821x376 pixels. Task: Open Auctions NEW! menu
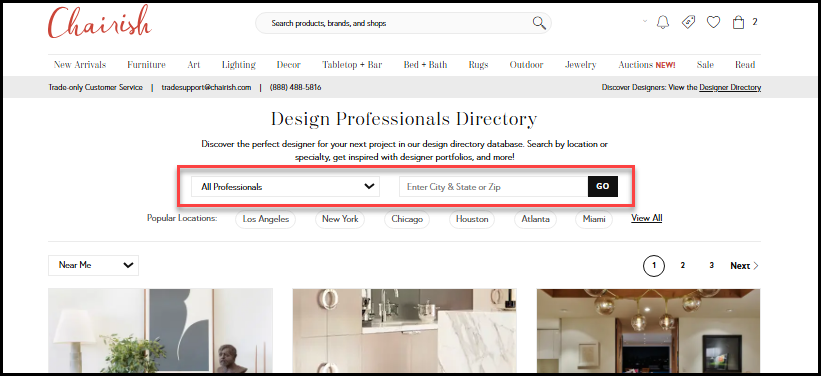pyautogui.click(x=647, y=65)
